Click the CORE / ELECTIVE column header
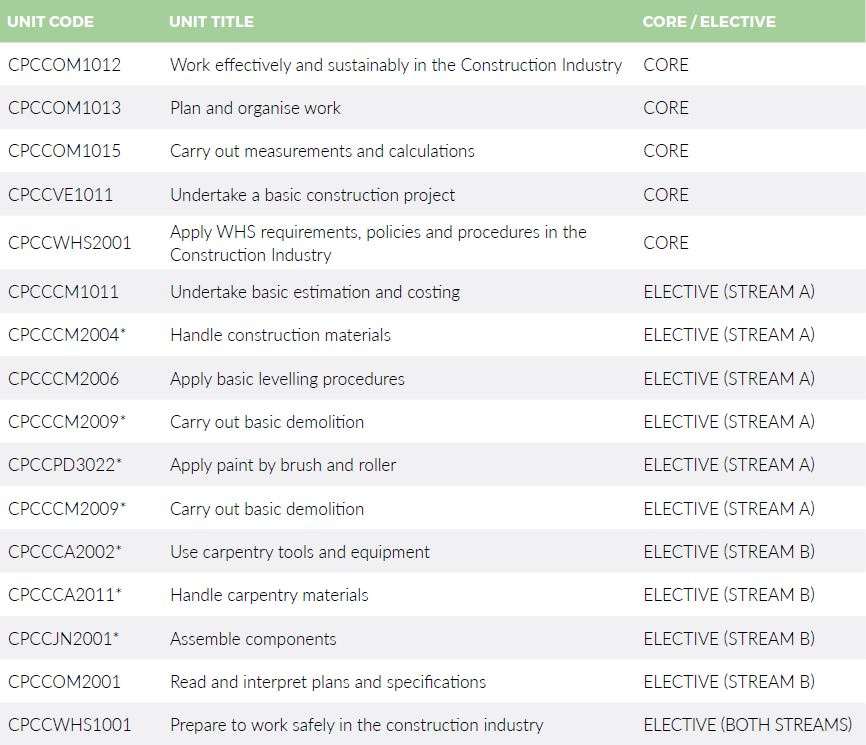This screenshot has width=866, height=745. tap(709, 21)
